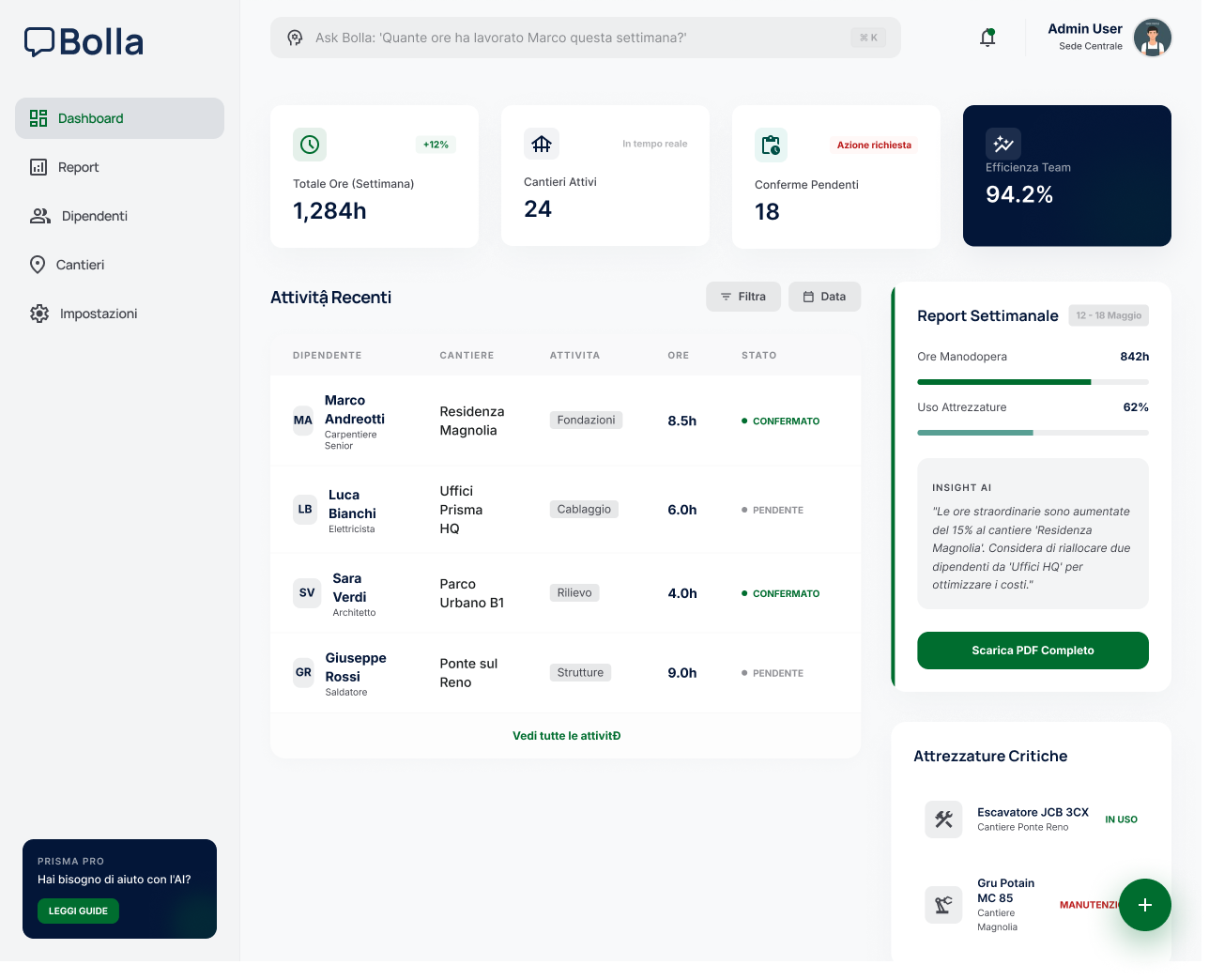Screen dimensions: 1209x980
Task: Click the Gru Potain MC 85 item
Action: click(x=1033, y=905)
